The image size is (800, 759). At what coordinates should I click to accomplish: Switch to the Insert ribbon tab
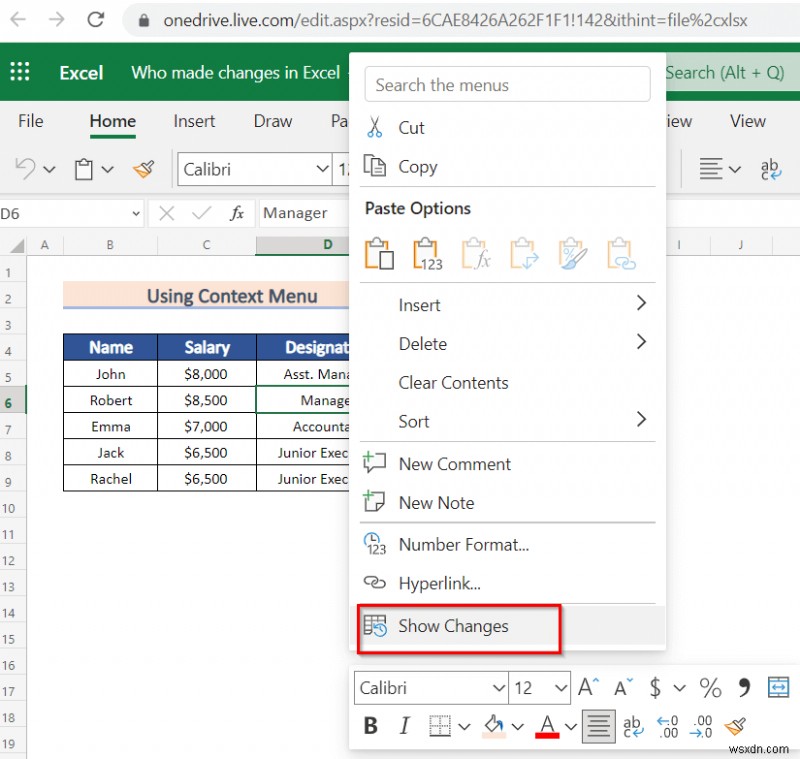point(194,121)
